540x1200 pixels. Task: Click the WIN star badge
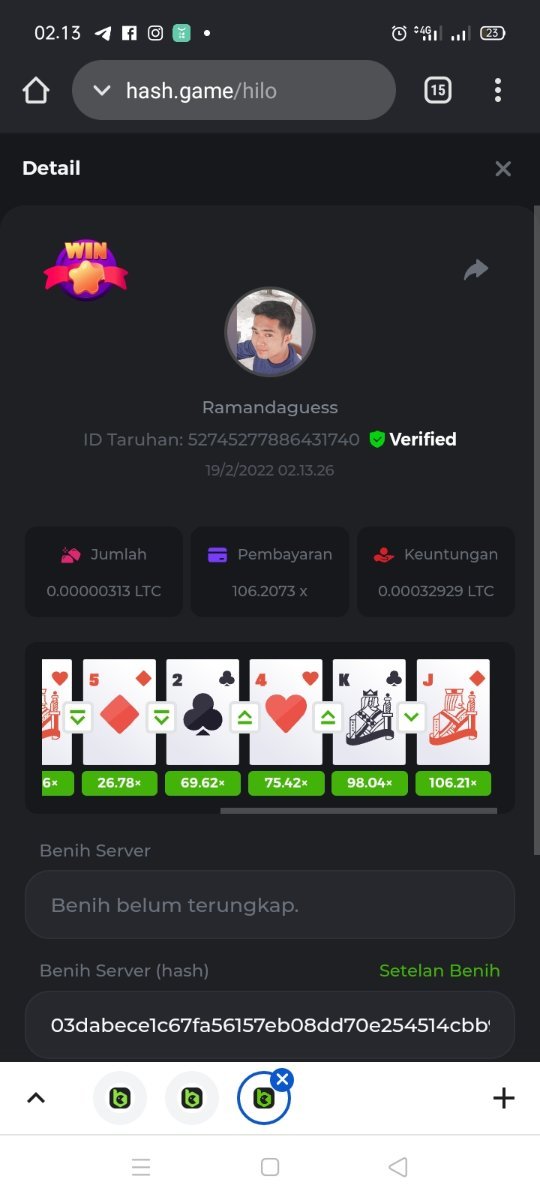pos(86,268)
